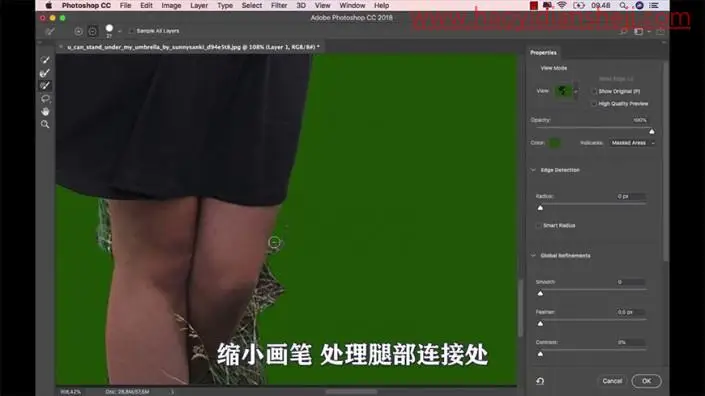
Task: Click the Contrast value field
Action: pyautogui.click(x=630, y=342)
